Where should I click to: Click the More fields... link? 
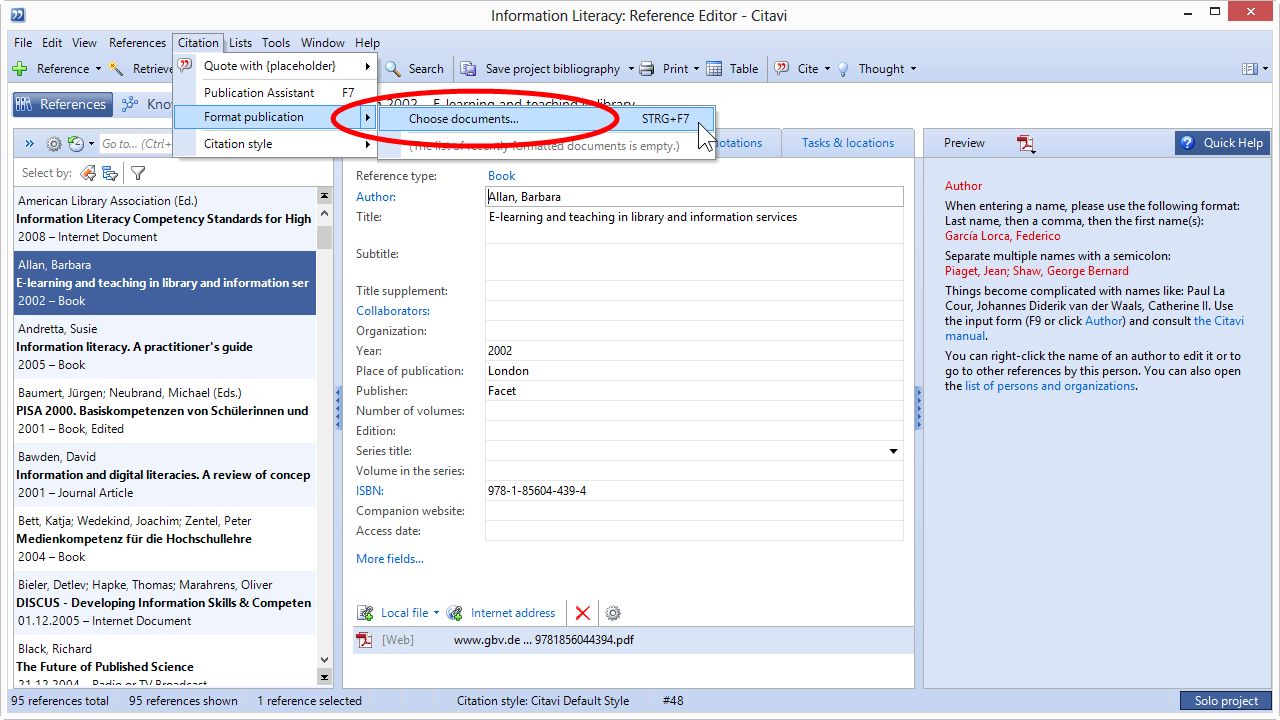tap(390, 559)
